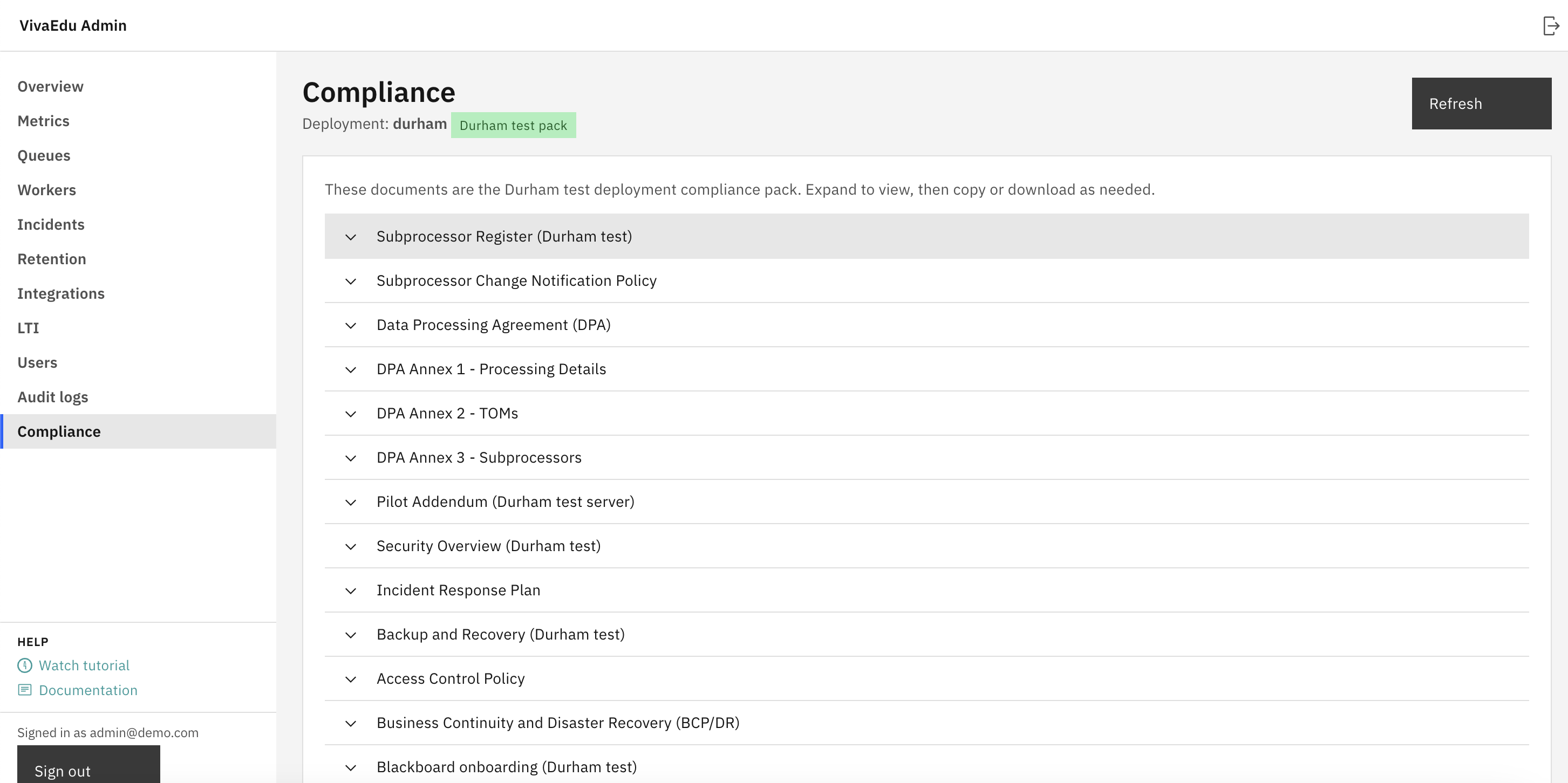Click the Watch tutorial info icon
The width and height of the screenshot is (1568, 783).
(24, 665)
